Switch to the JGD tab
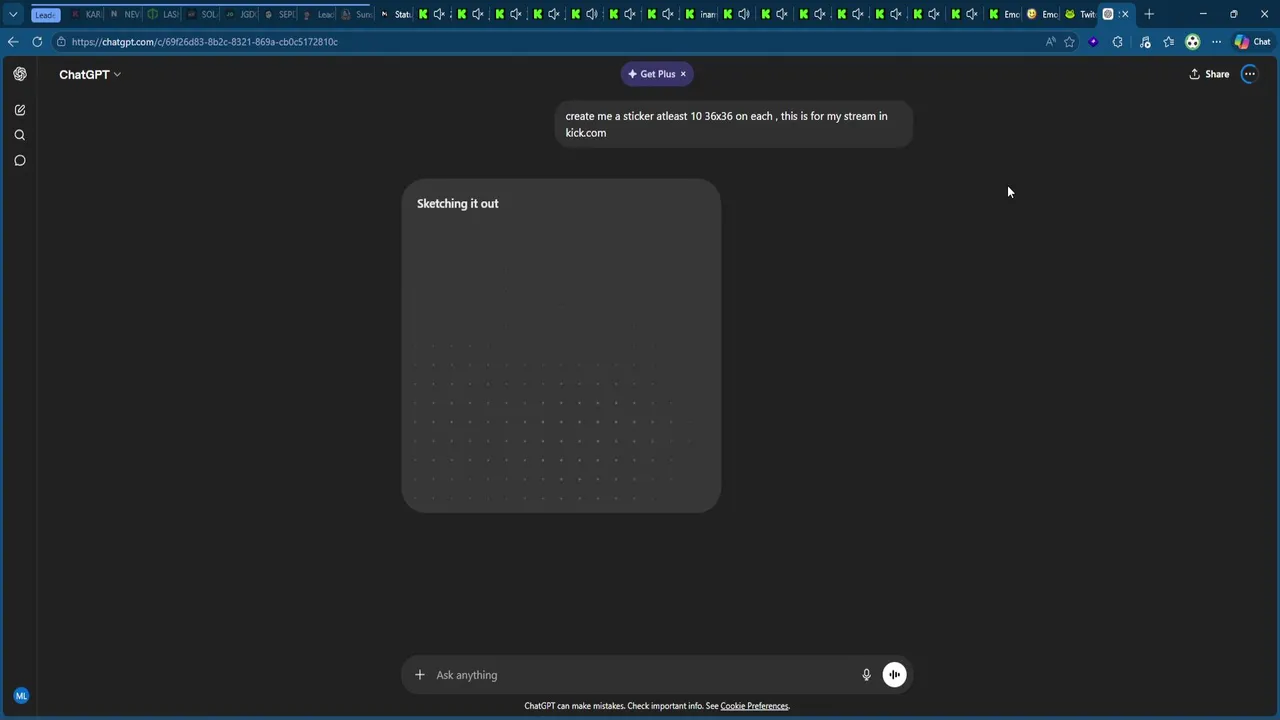Screen dimensions: 1280x720 click(x=240, y=14)
